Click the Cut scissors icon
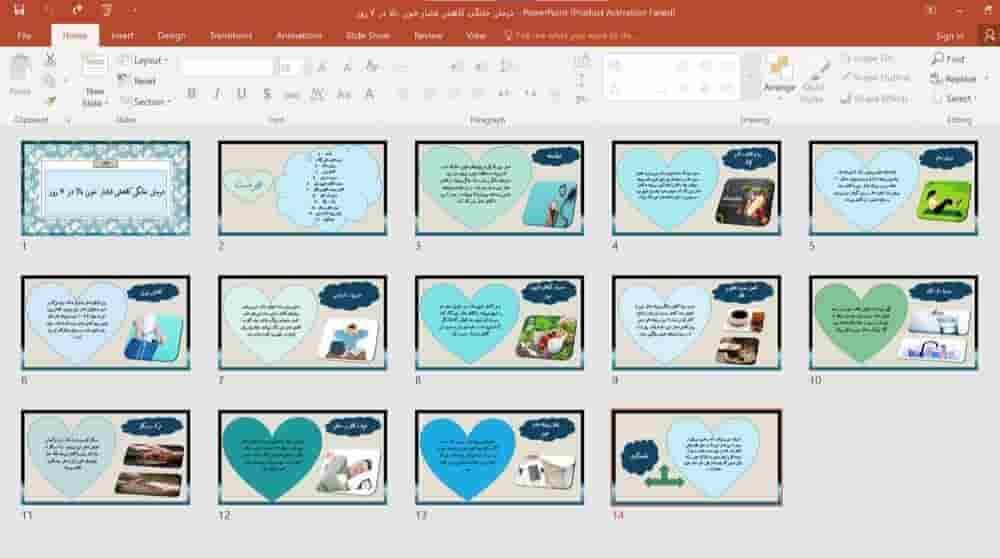 click(50, 59)
